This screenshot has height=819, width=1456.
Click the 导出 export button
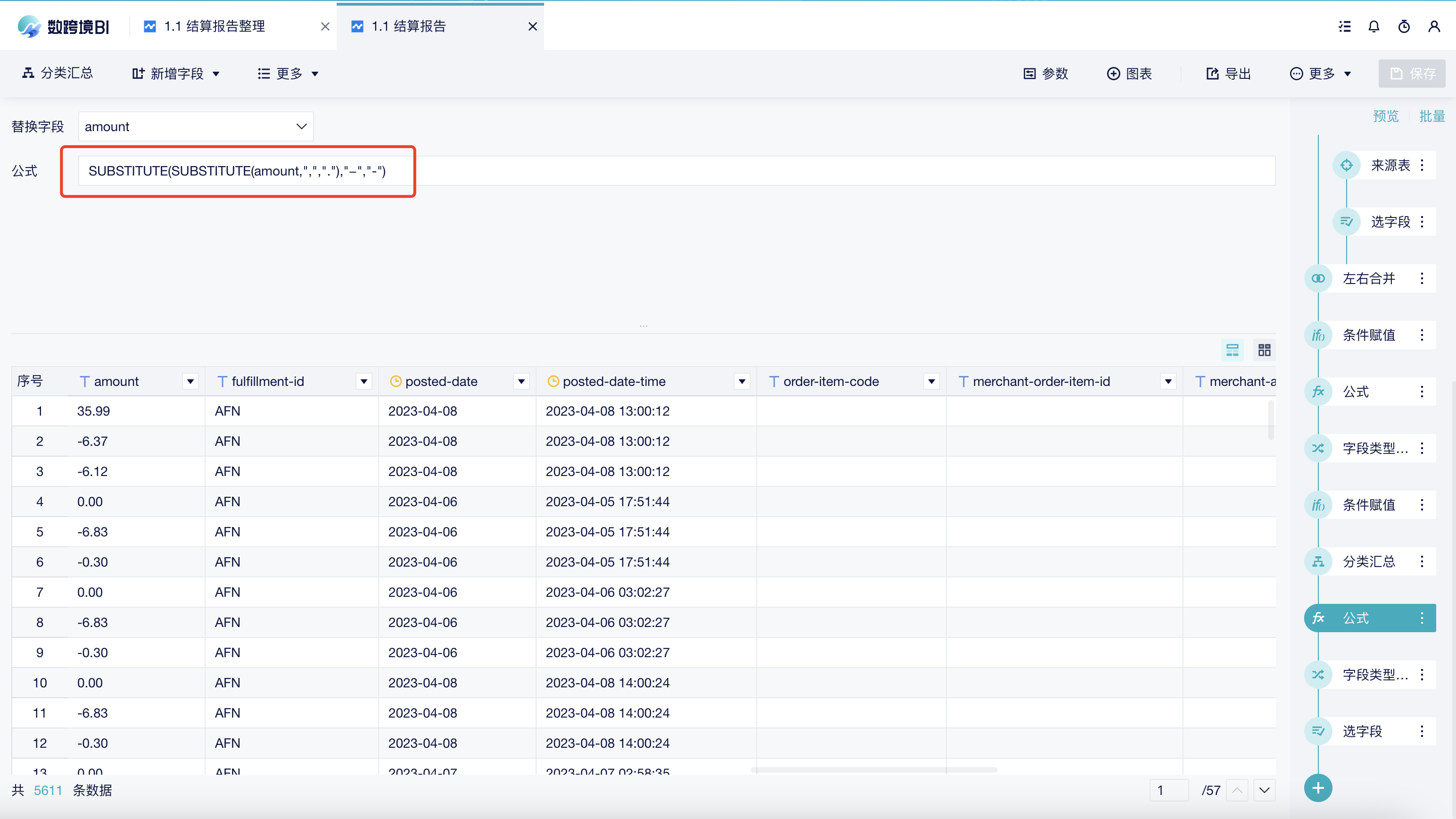click(x=1228, y=74)
